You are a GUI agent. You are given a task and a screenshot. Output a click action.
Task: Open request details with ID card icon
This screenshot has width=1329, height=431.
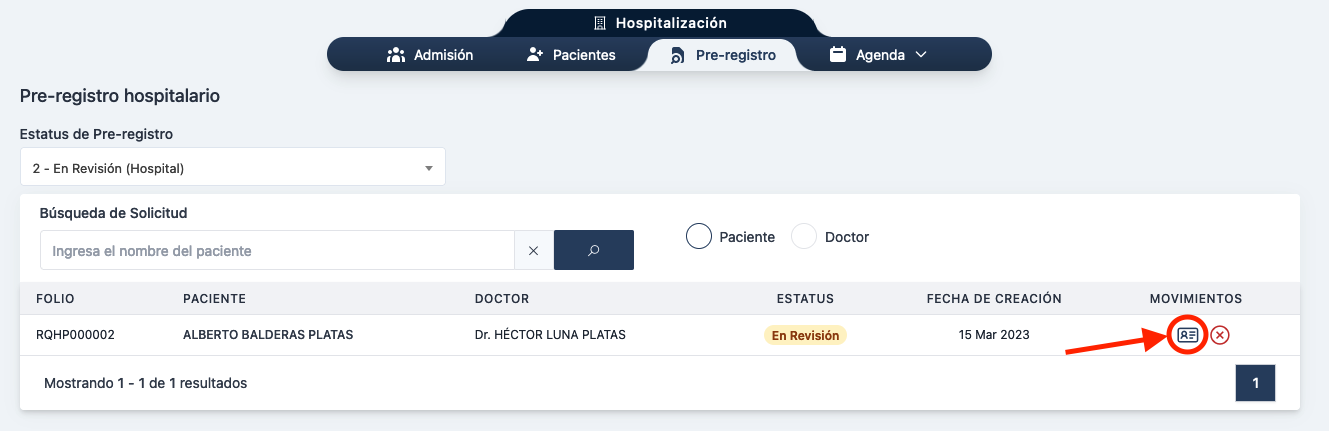(x=1187, y=335)
